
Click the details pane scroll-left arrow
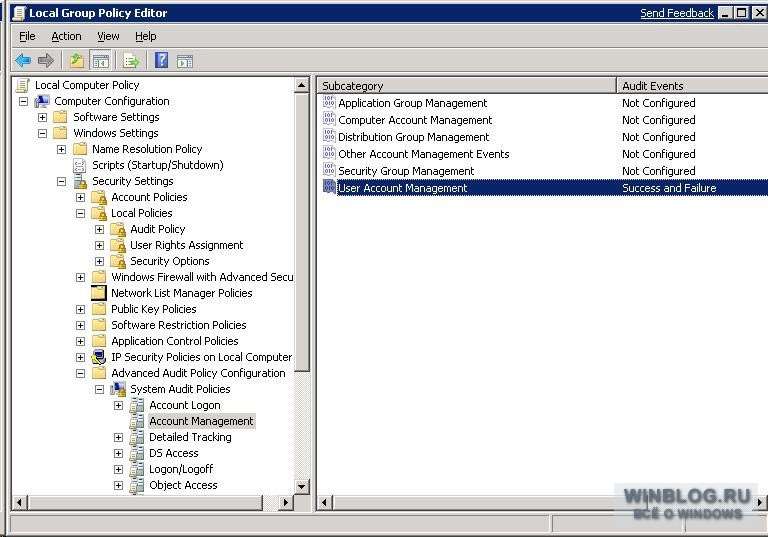tap(325, 502)
